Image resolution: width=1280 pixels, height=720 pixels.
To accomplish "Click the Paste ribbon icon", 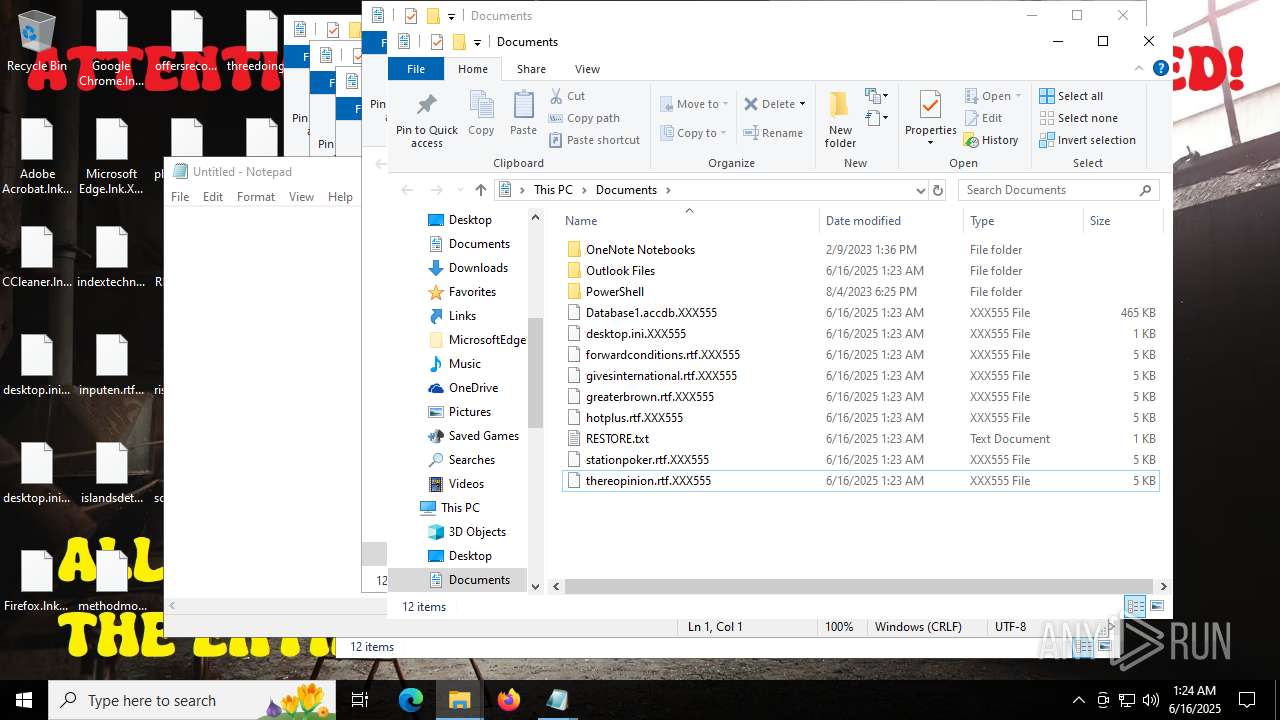I will [x=523, y=105].
